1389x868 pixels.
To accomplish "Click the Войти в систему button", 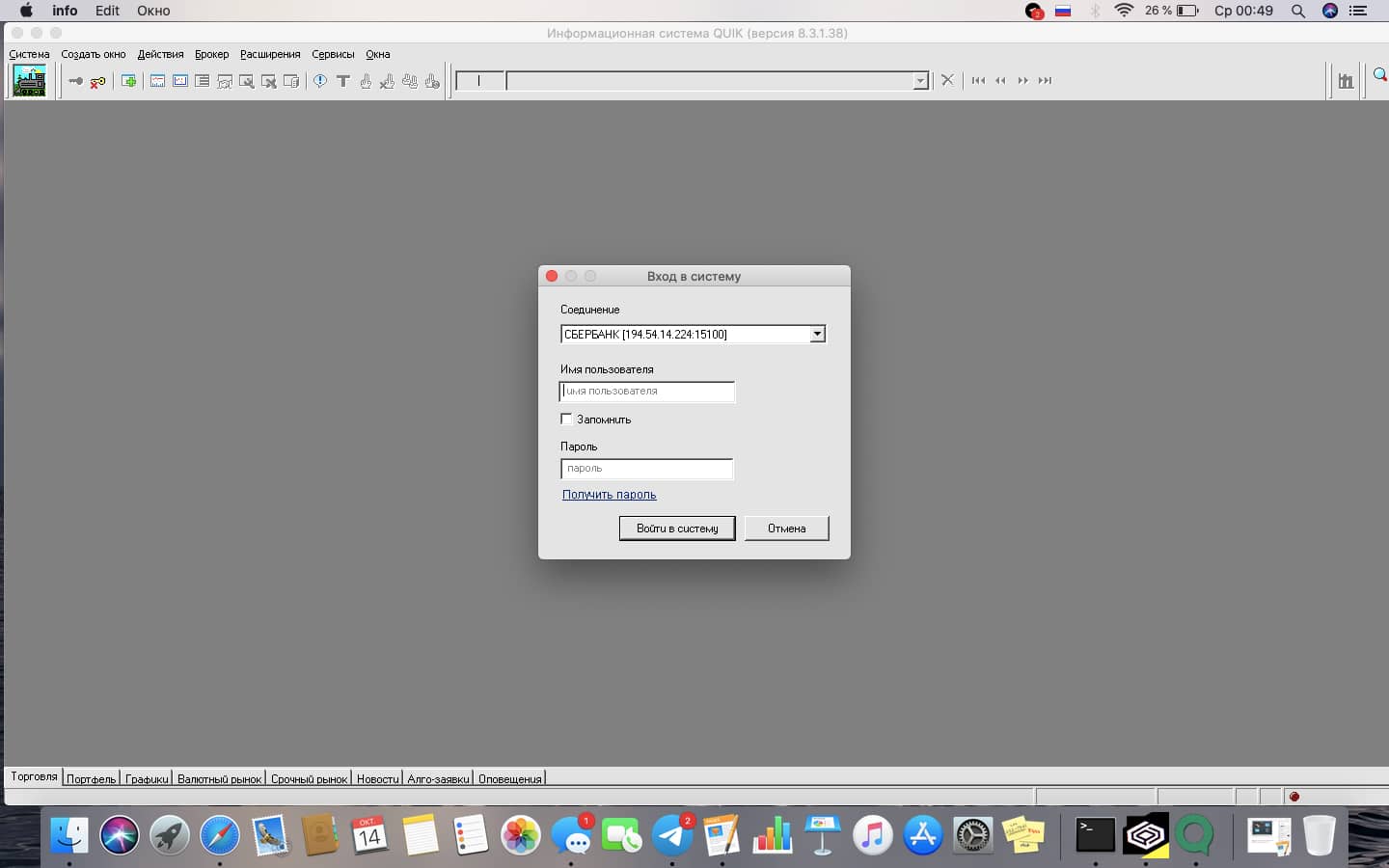I will 677,529.
